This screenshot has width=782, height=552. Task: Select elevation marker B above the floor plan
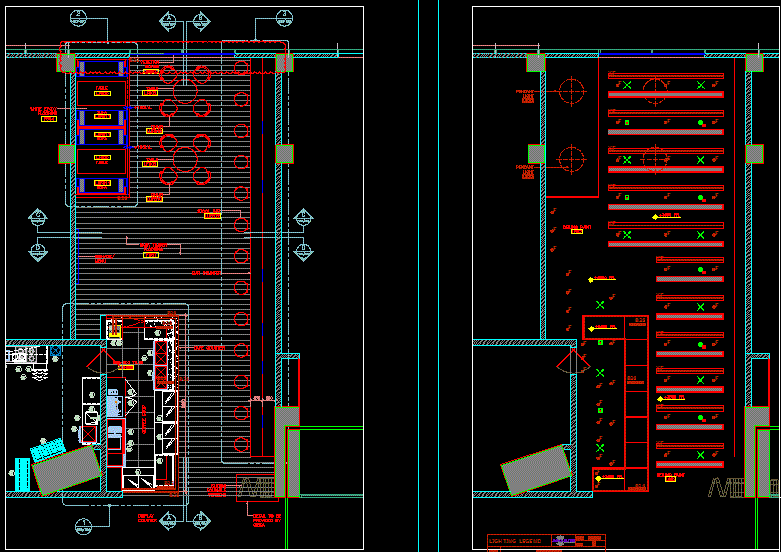tap(201, 20)
